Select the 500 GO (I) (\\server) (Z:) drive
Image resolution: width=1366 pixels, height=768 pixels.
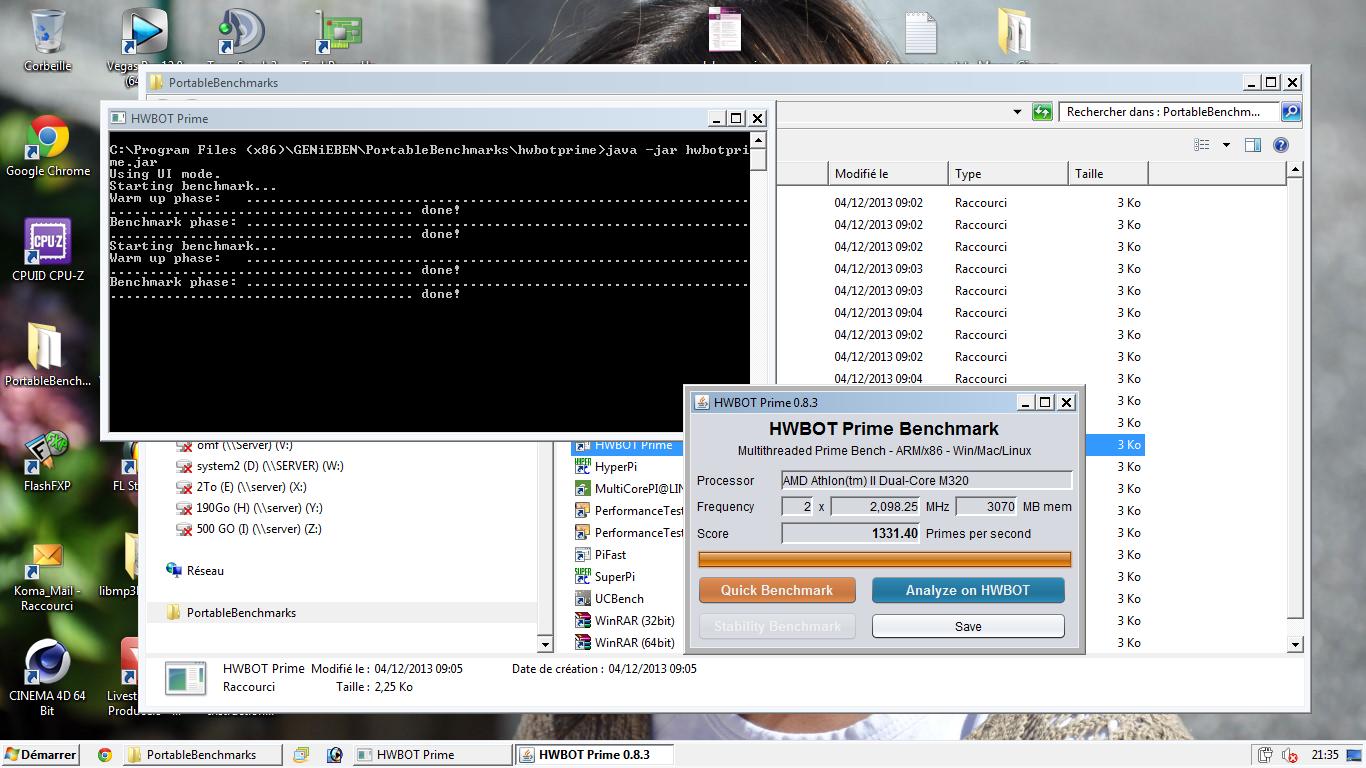click(249, 529)
